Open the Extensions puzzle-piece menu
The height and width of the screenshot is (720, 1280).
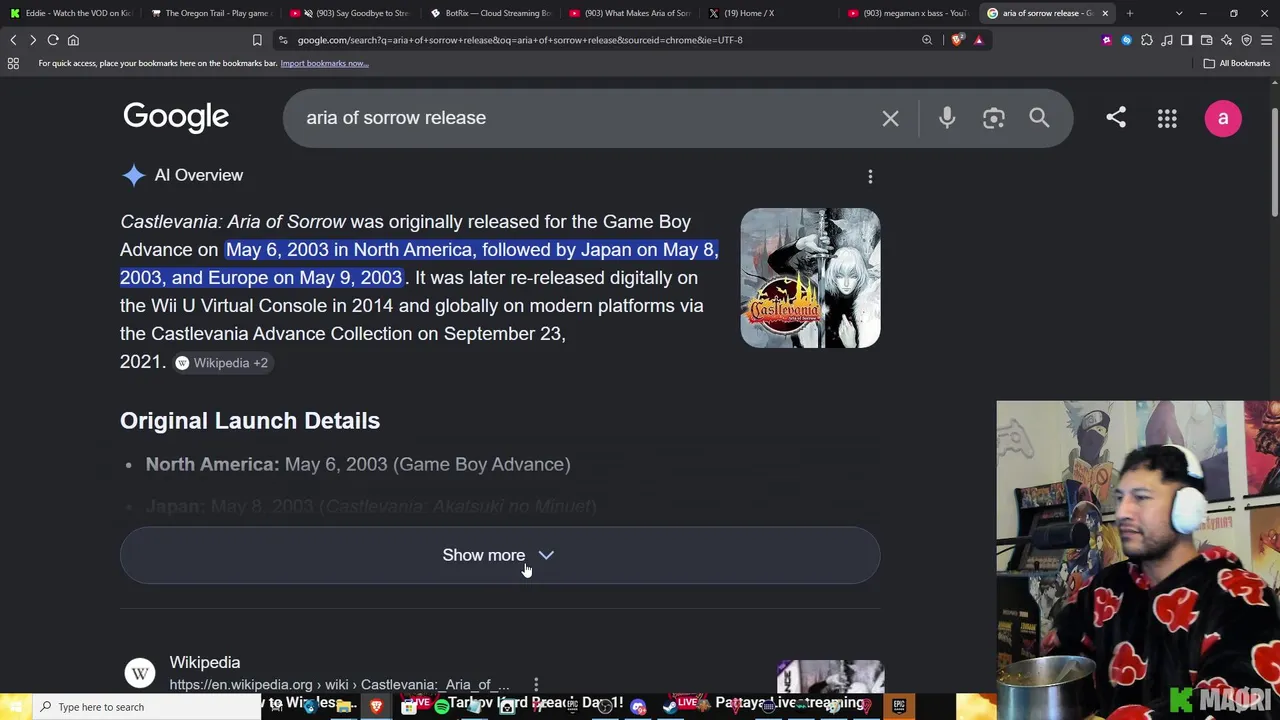click(x=1146, y=40)
